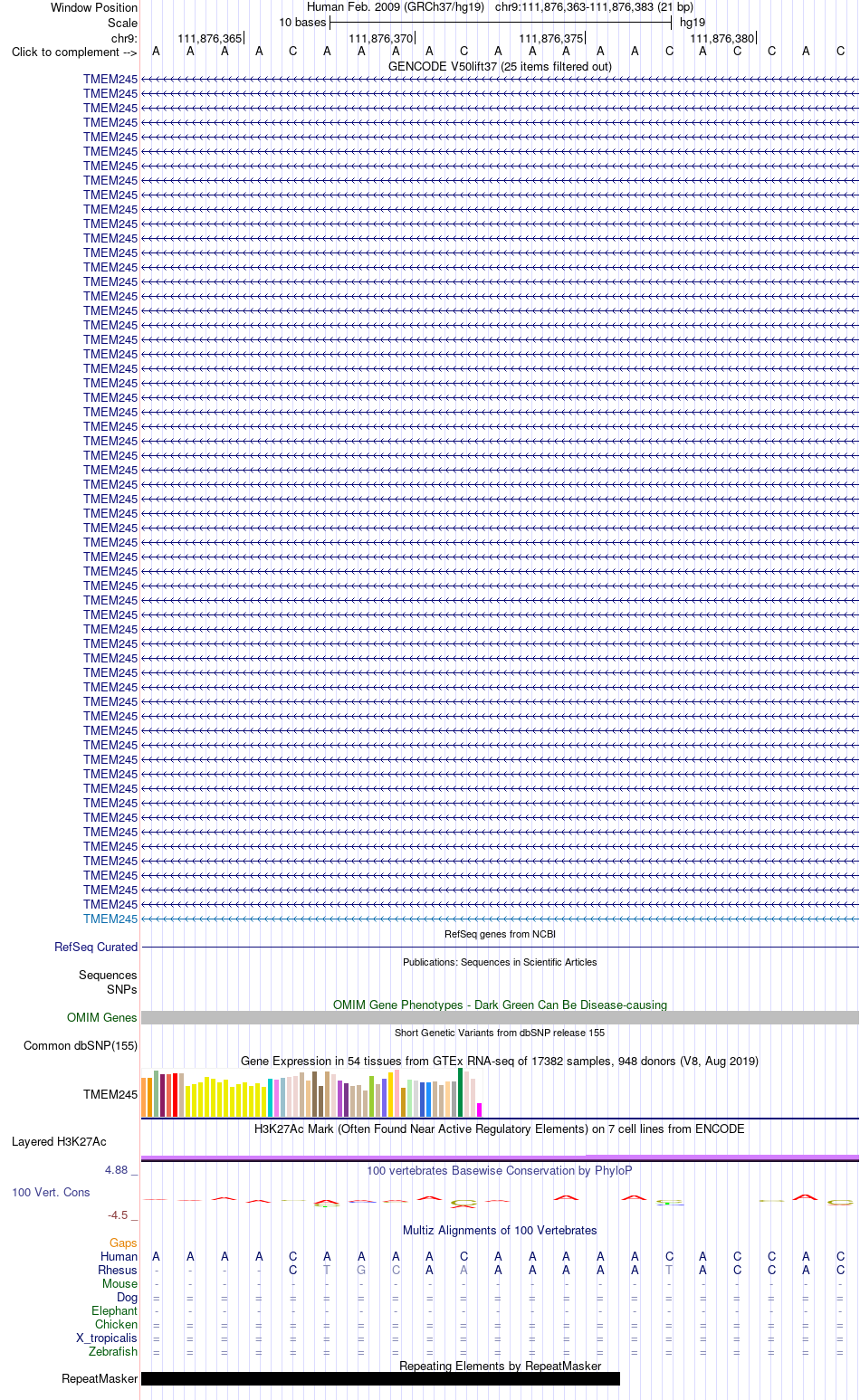Open the RefSeq Curated track label

(96, 947)
